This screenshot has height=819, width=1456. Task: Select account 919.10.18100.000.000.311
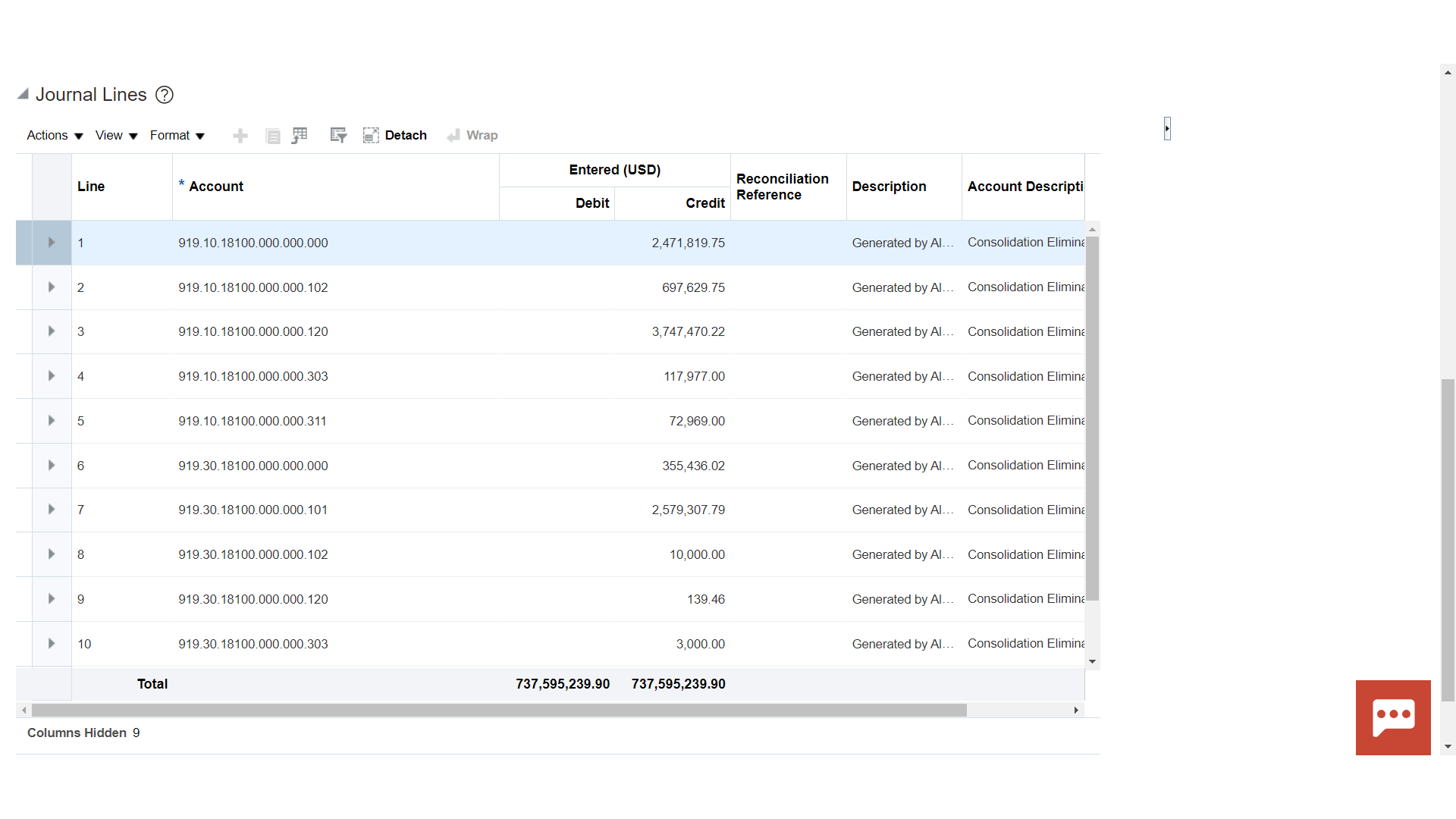(253, 421)
